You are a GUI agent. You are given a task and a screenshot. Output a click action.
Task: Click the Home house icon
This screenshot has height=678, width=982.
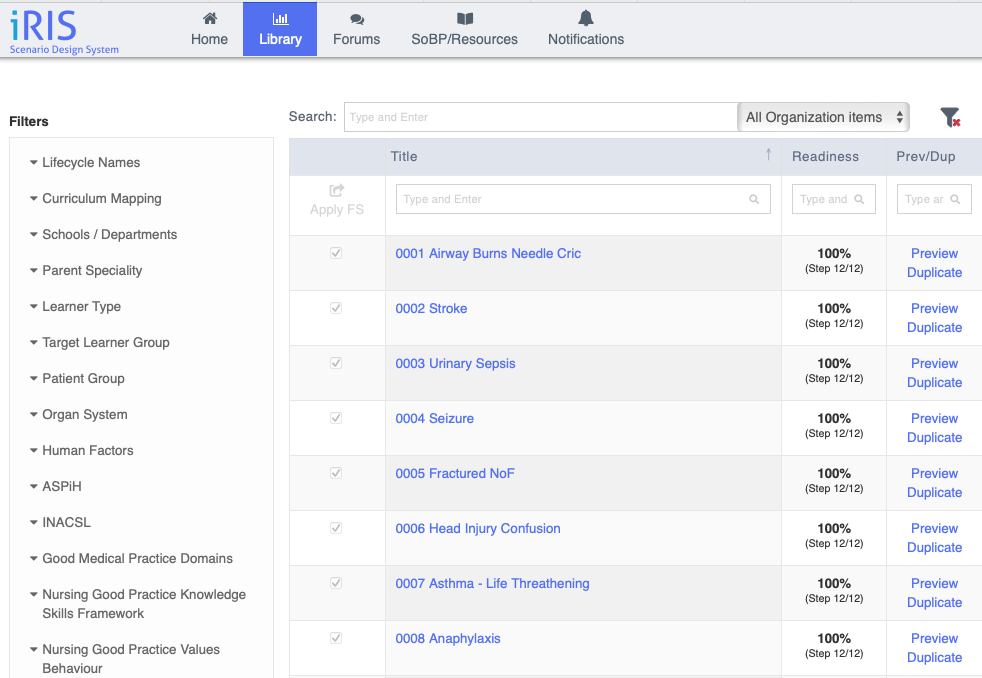click(x=209, y=19)
